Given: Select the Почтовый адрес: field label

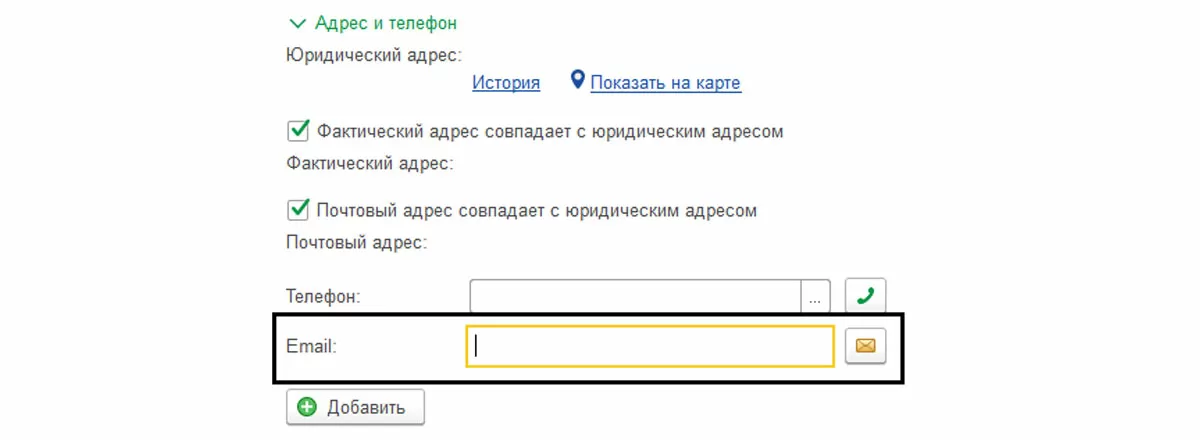Looking at the screenshot, I should (357, 241).
